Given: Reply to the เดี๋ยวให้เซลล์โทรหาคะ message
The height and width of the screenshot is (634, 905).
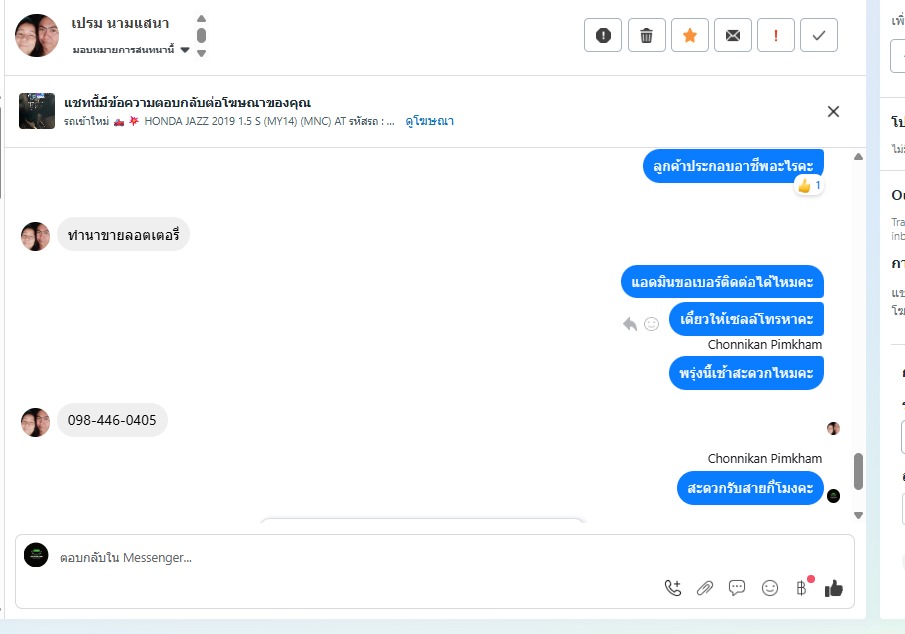Looking at the screenshot, I should point(630,324).
